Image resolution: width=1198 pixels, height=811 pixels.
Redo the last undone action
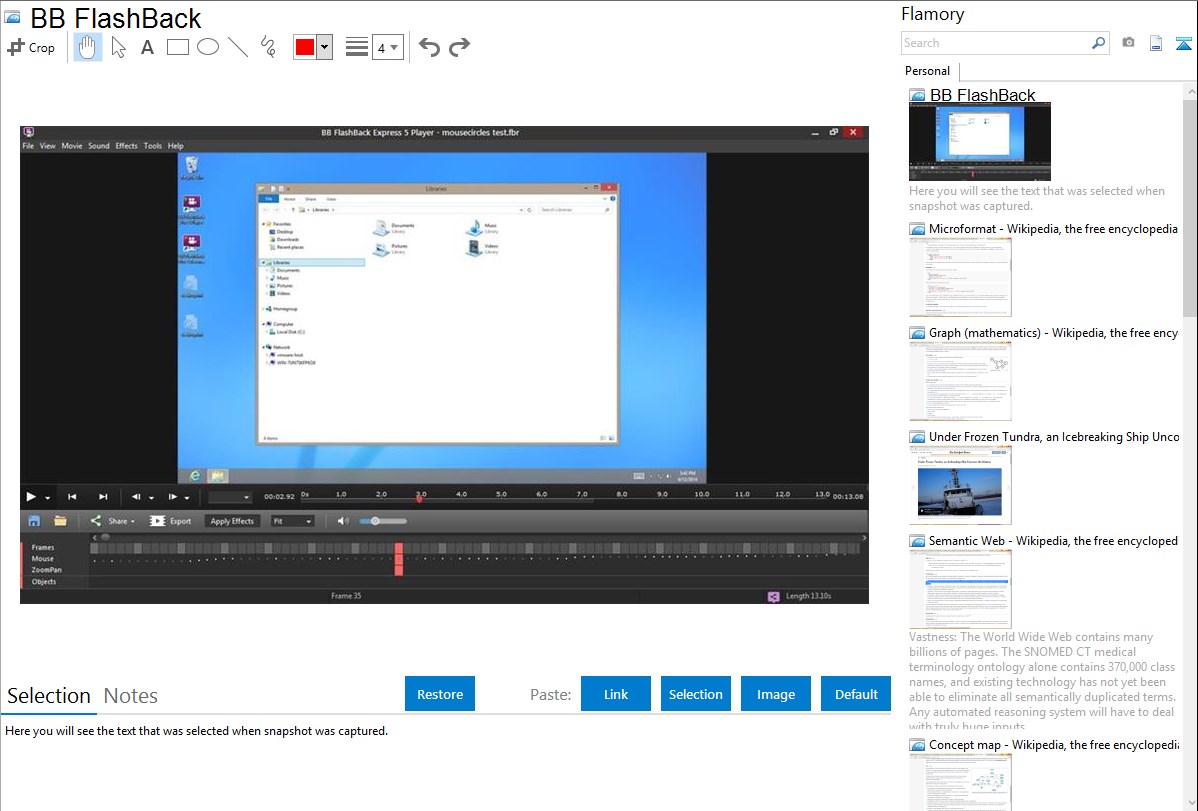click(459, 47)
